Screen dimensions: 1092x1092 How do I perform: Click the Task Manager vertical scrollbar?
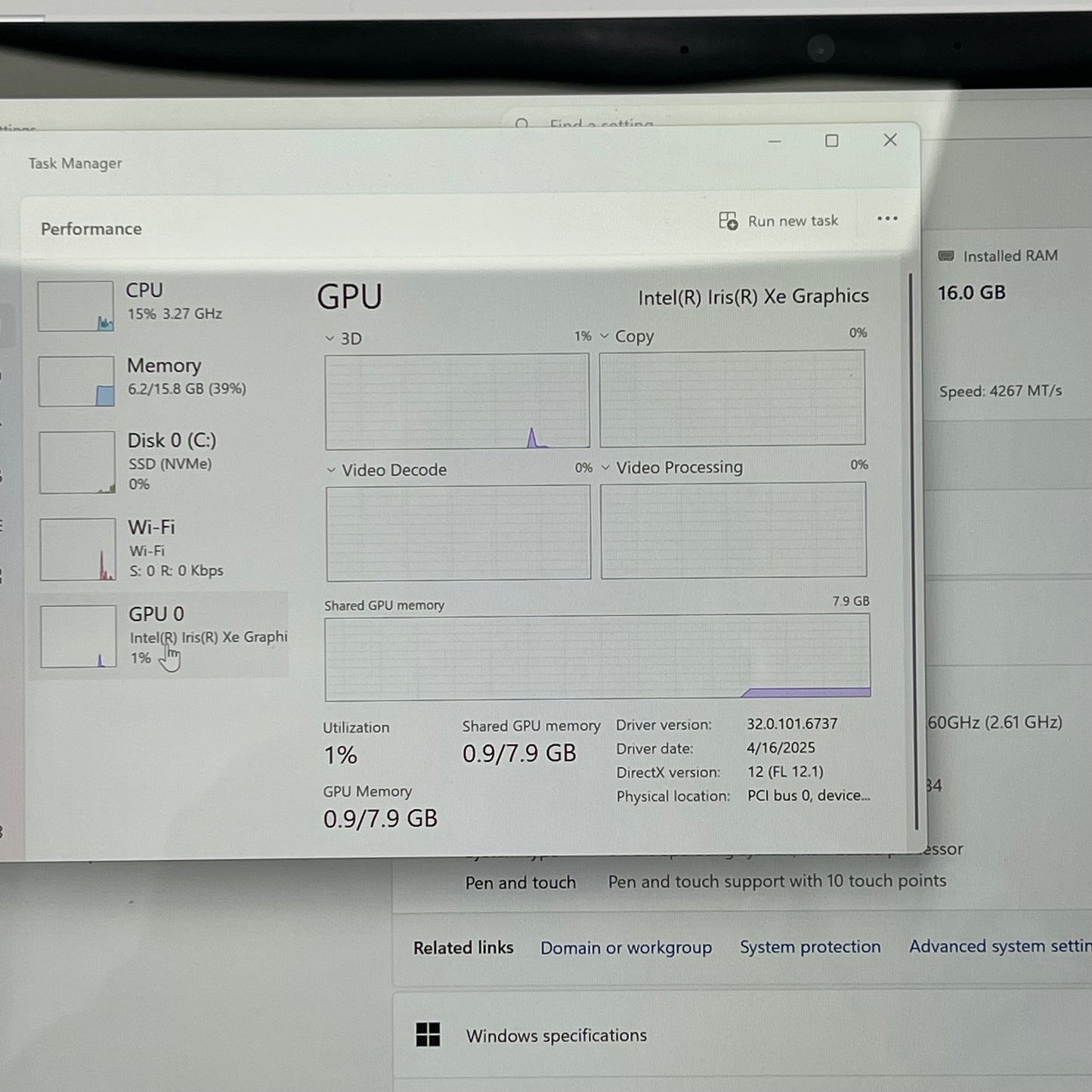pyautogui.click(x=916, y=552)
